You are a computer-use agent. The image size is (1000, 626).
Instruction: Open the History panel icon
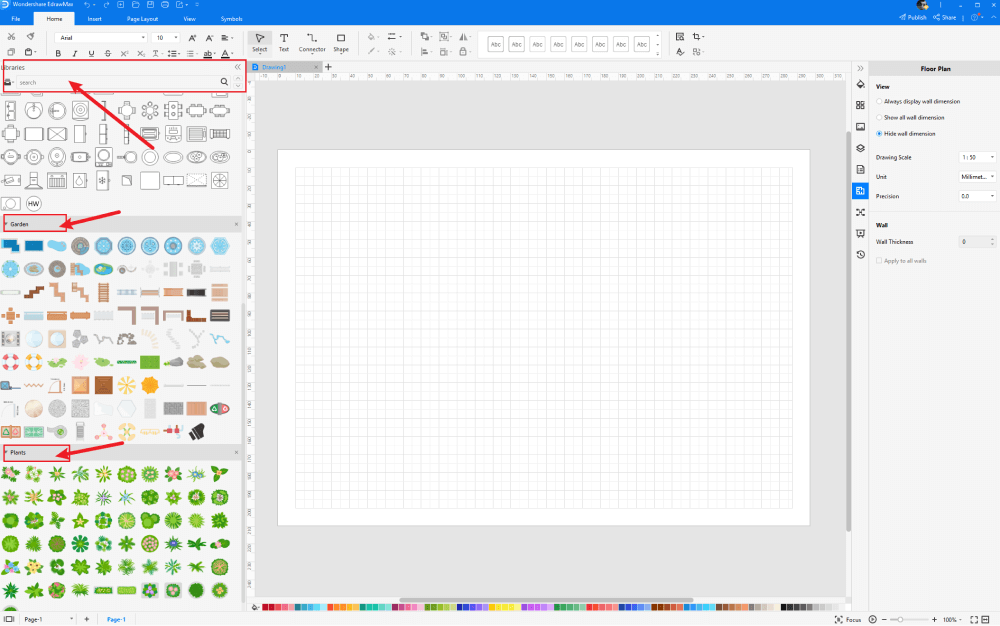860,254
